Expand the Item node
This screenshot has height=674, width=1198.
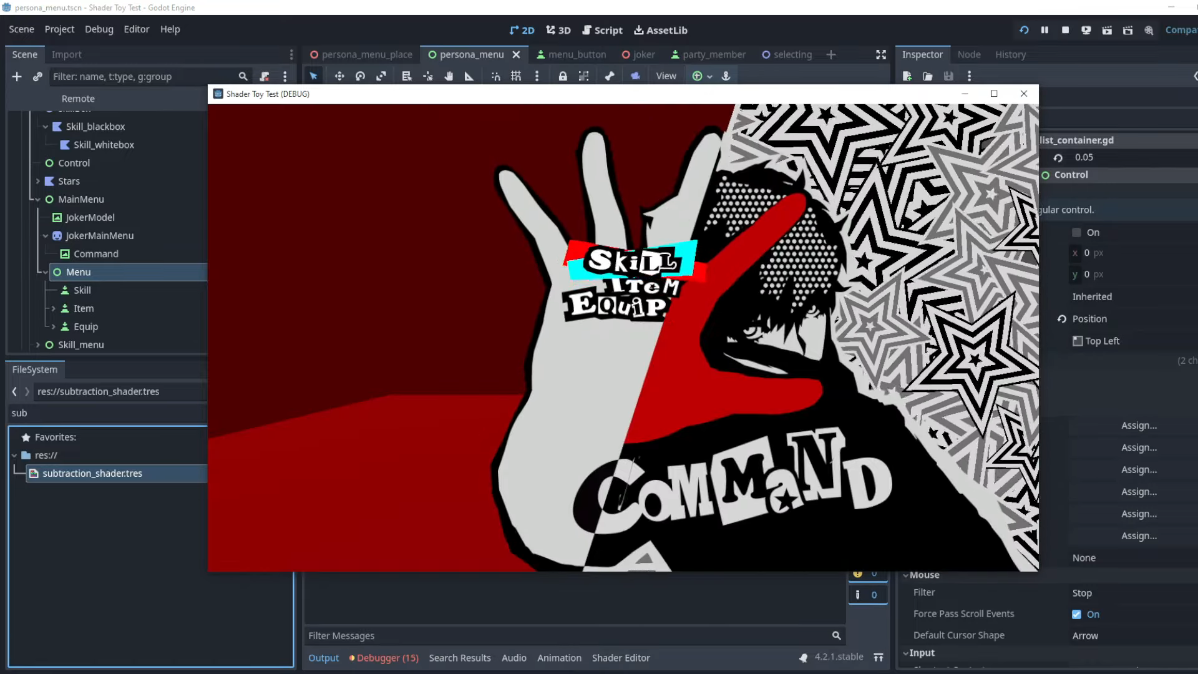(x=53, y=309)
